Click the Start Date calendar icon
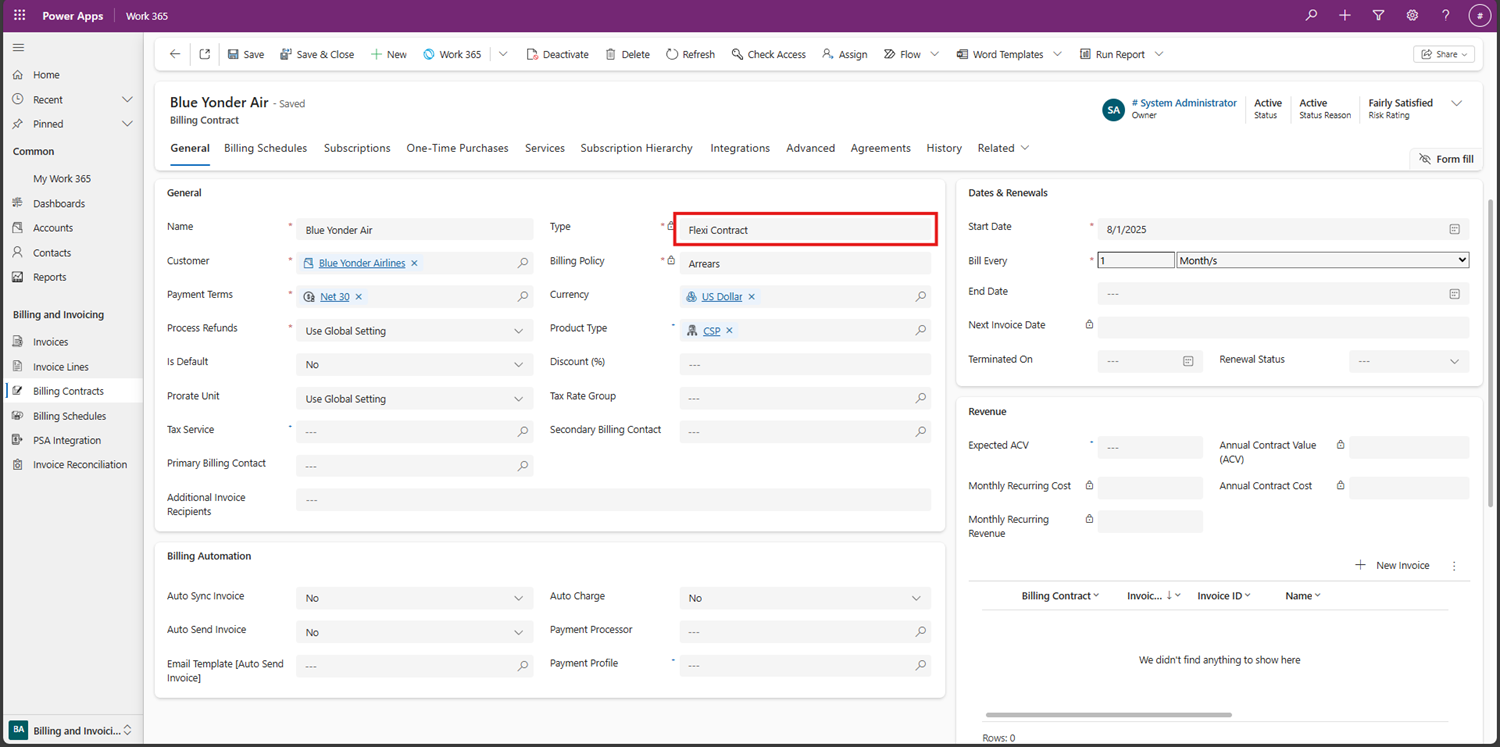This screenshot has width=1500, height=747. 1455,229
